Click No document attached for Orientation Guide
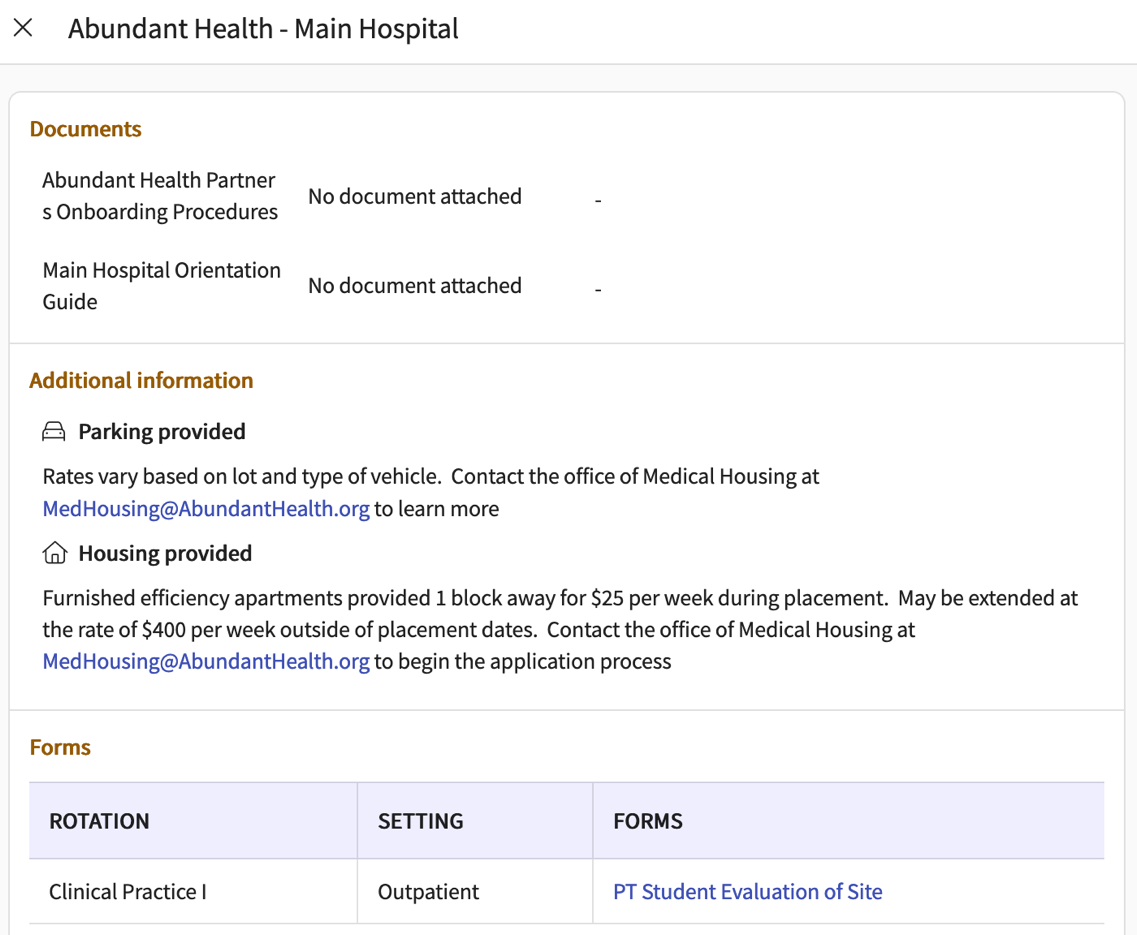The width and height of the screenshot is (1137, 935). [x=415, y=285]
